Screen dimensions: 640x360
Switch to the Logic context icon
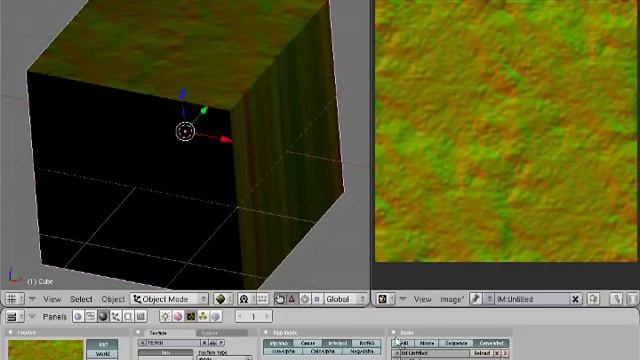[78, 316]
